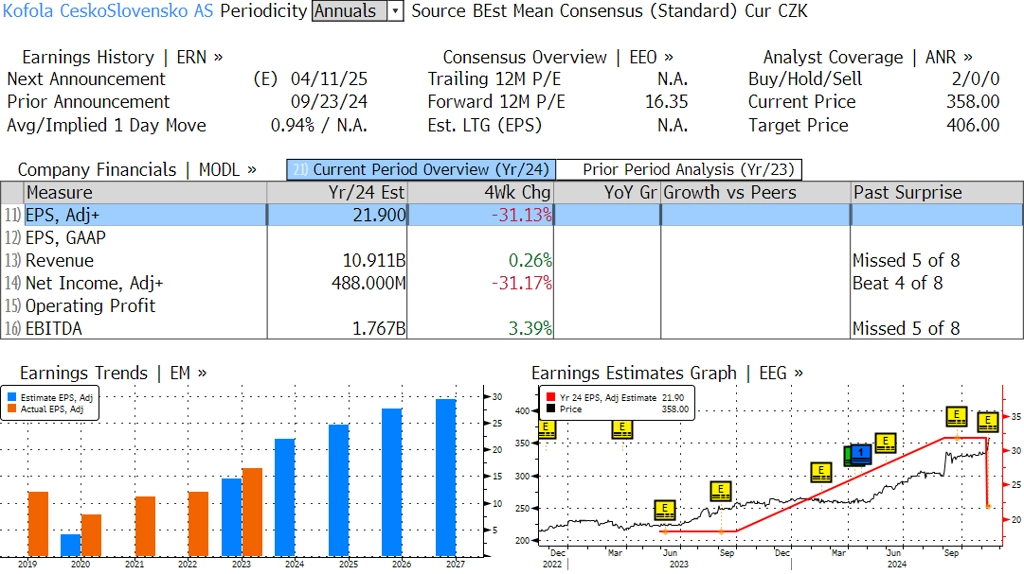Click the blue Estimate EPS legend swatch
Screen dimensions: 1024x574
pos(12,397)
